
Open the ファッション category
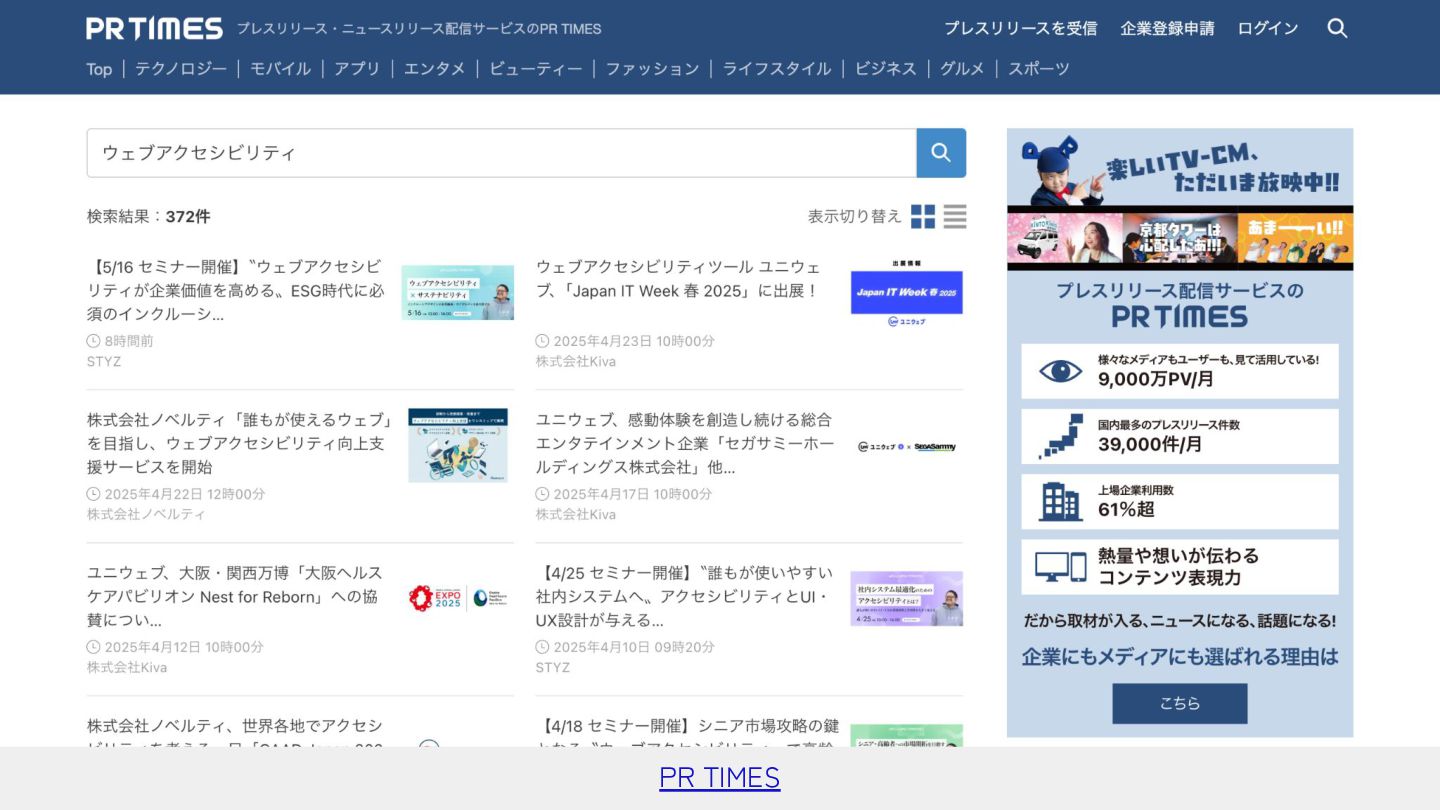click(652, 69)
